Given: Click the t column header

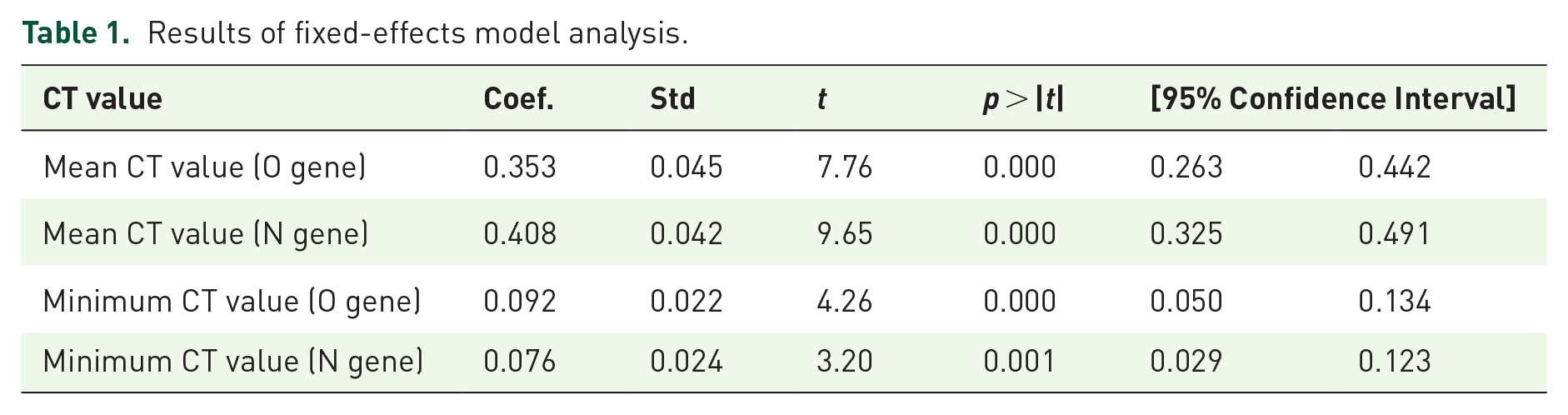Looking at the screenshot, I should pos(821,99).
